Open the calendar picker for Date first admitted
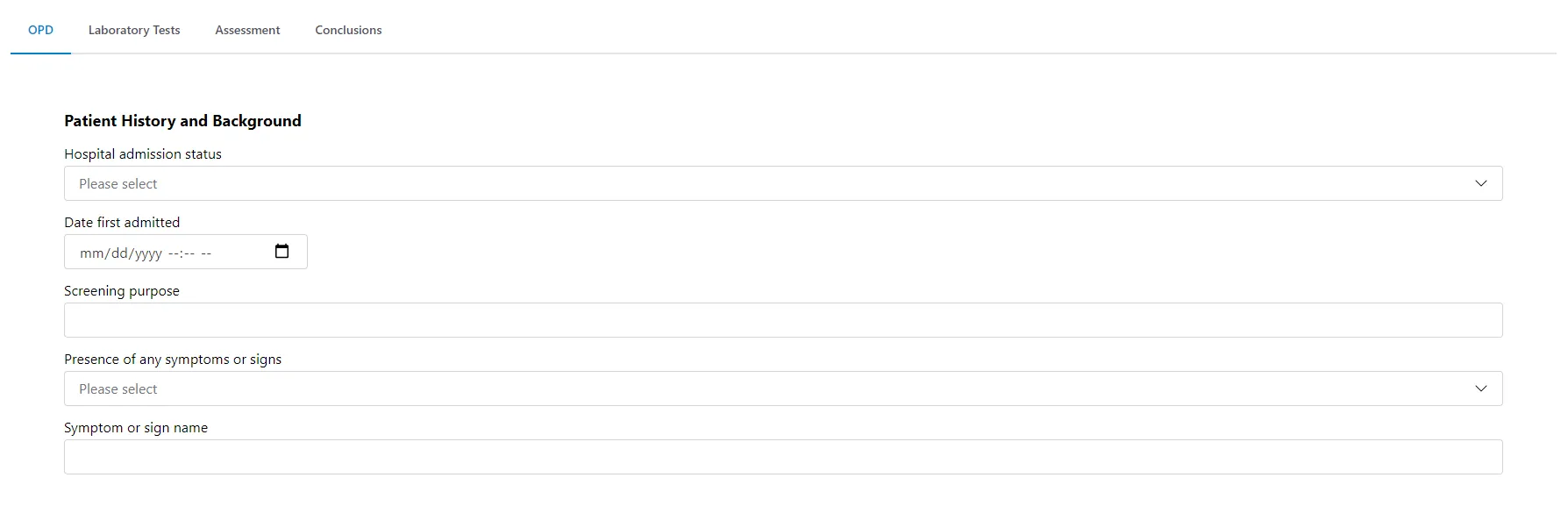This screenshot has width=1568, height=506. click(x=282, y=251)
